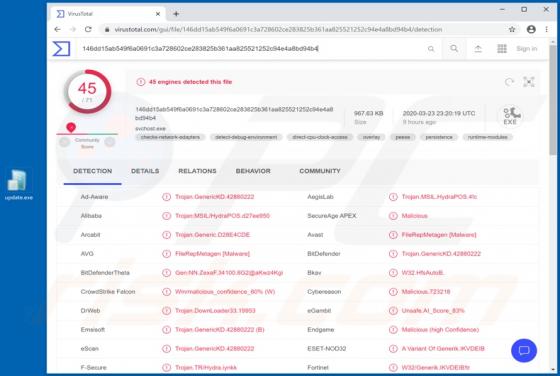Open the update.exe desktop file

click(x=18, y=185)
